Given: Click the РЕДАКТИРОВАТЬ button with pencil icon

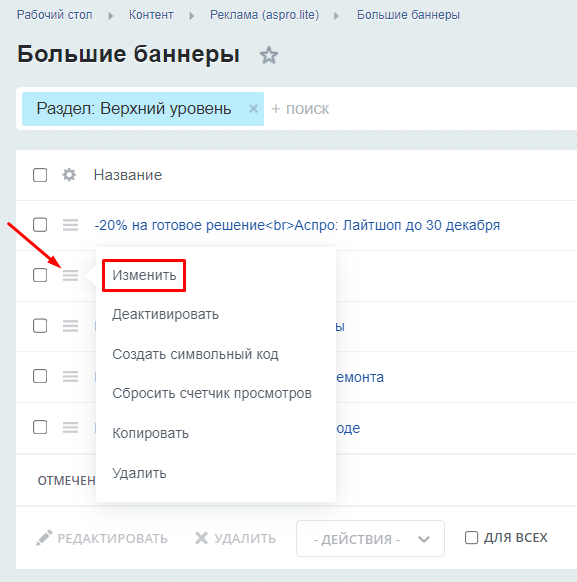Looking at the screenshot, I should [102, 538].
